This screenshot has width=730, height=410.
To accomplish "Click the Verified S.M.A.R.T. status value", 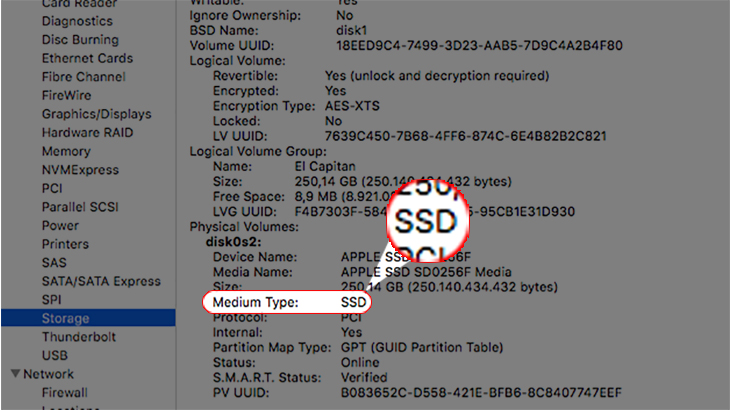I will [x=364, y=378].
